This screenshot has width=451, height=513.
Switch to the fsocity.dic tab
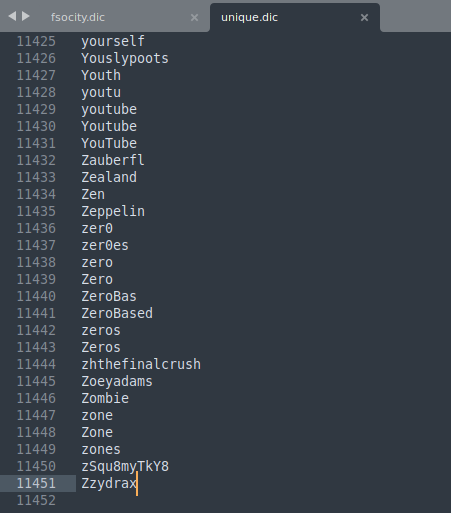pyautogui.click(x=78, y=17)
